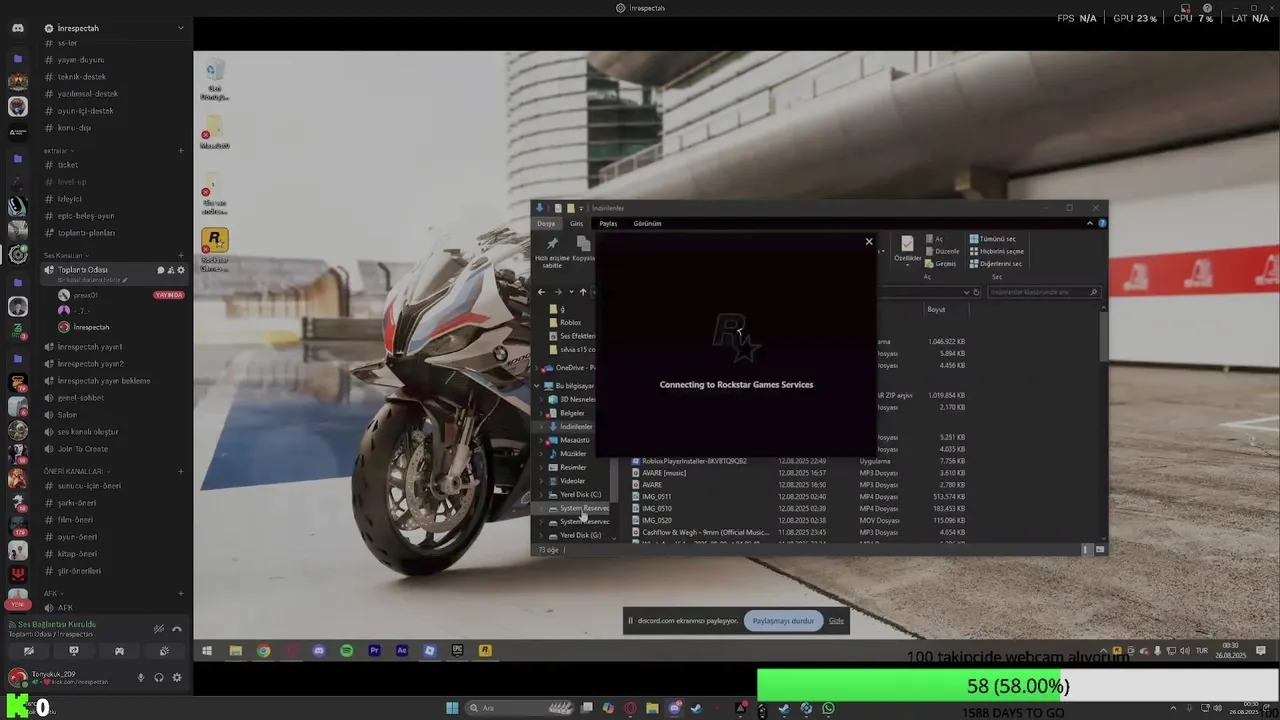1280x720 pixels.
Task: Collapse the ÖNERİ KANALLARI category
Action: coord(75,471)
